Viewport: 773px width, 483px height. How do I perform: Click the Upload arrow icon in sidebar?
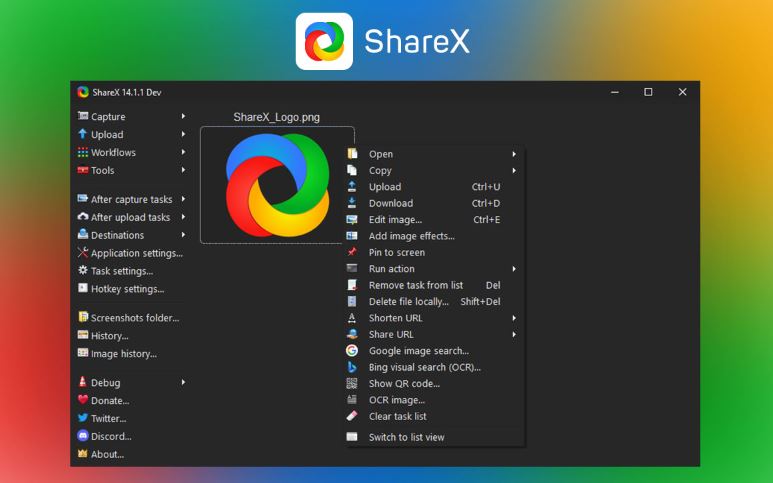point(83,134)
